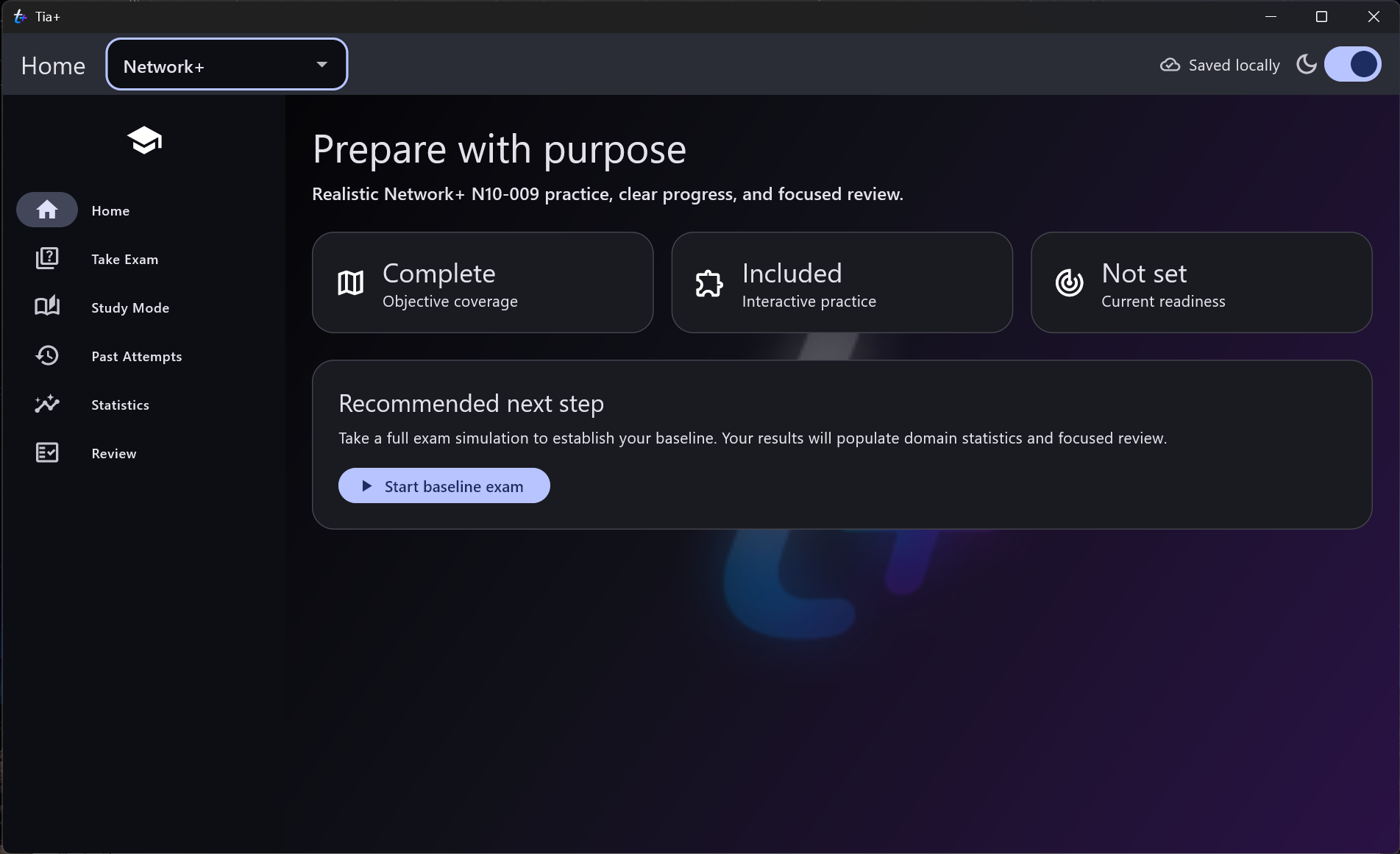Click the target icon on Current readiness card
This screenshot has width=1400, height=854.
tap(1069, 282)
